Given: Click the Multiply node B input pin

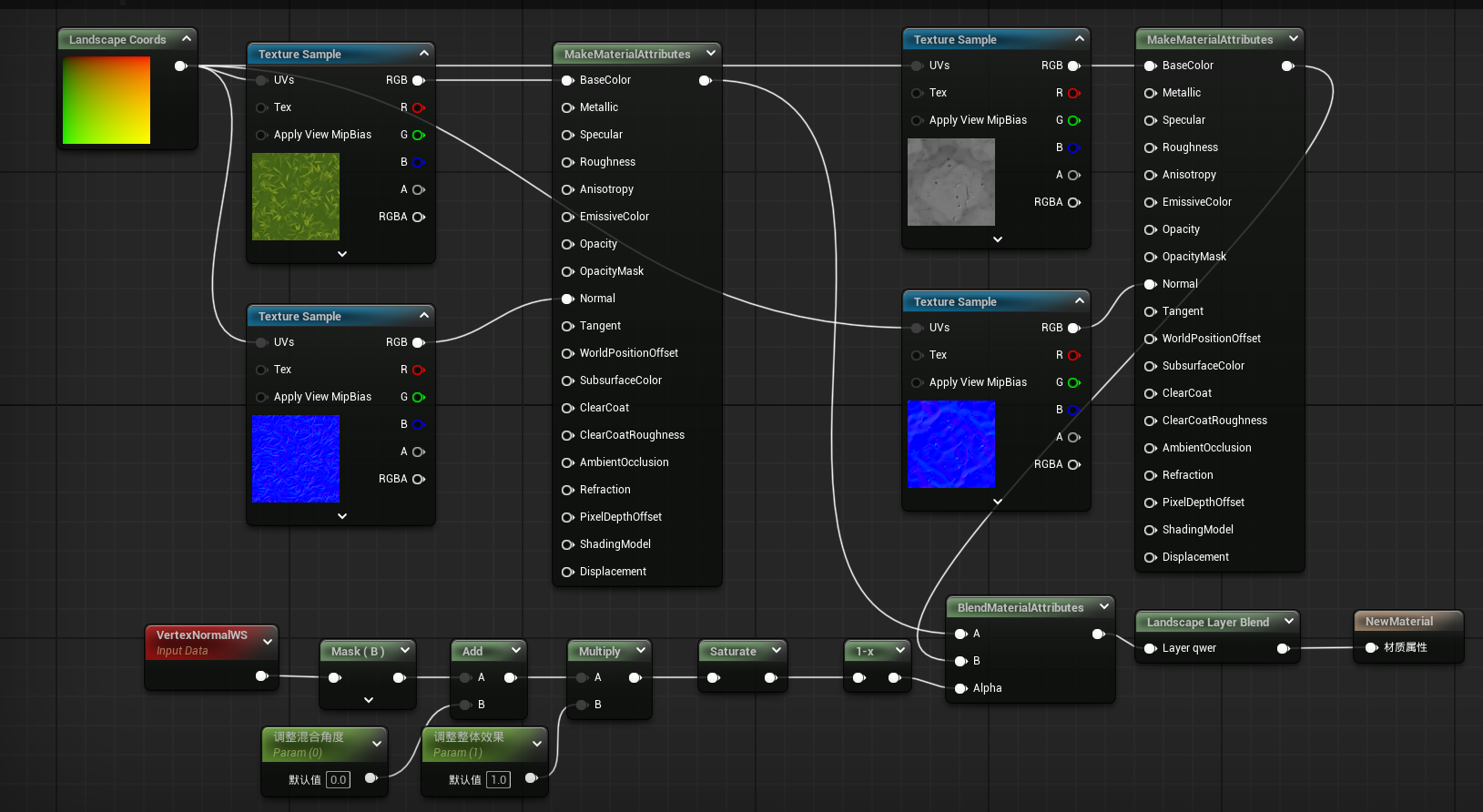Looking at the screenshot, I should click(x=582, y=705).
